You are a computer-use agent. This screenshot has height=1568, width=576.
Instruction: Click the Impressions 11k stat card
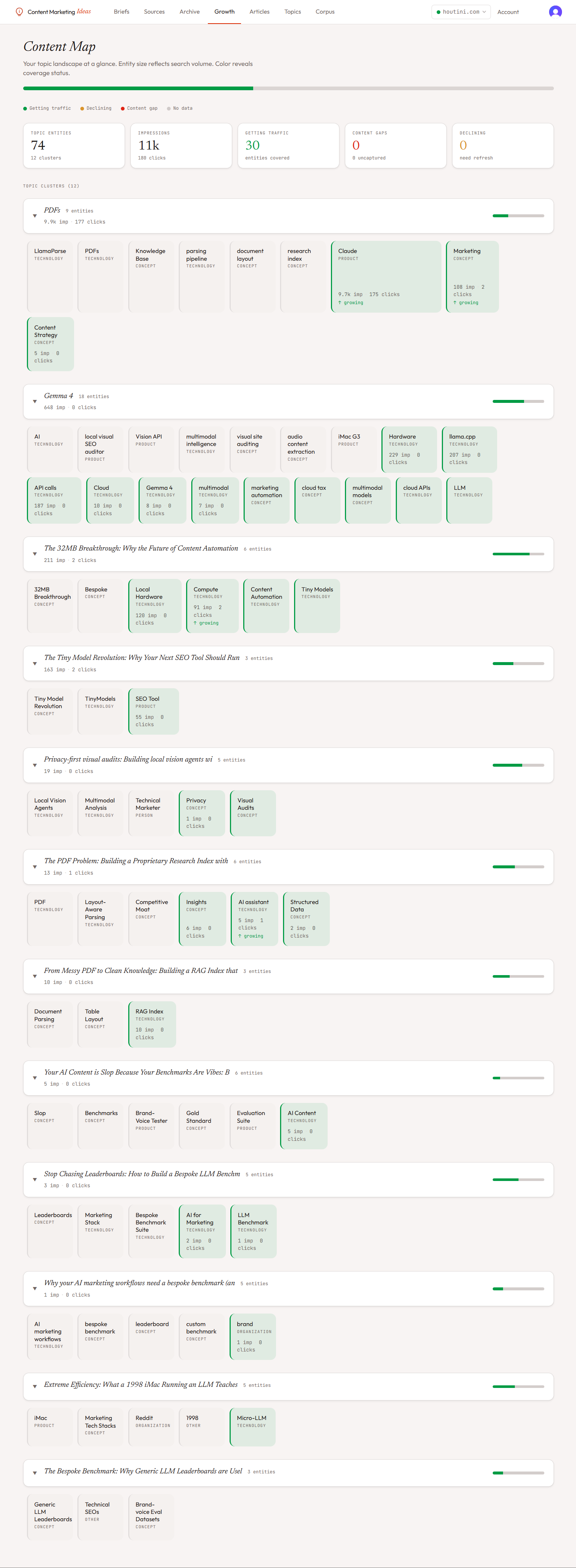(181, 145)
